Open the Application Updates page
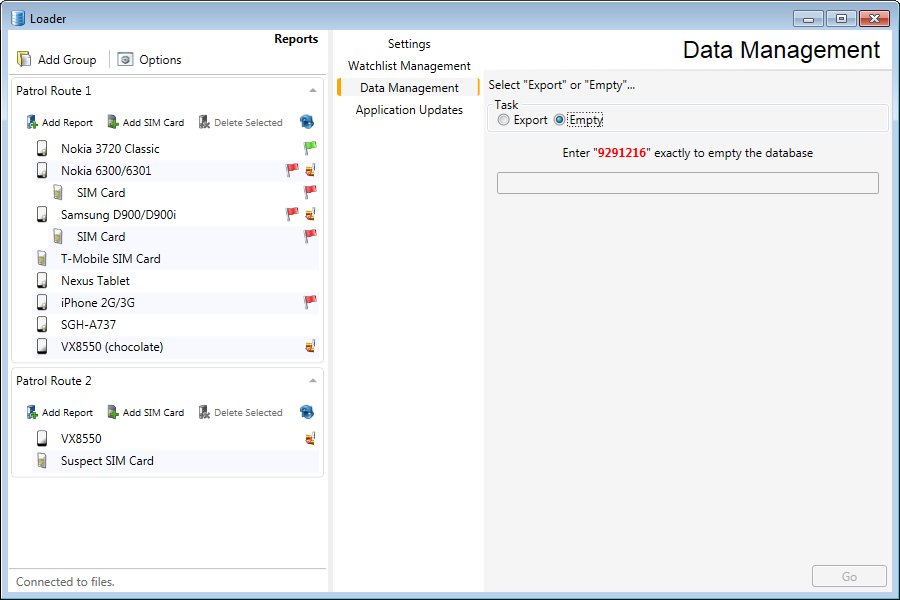900x600 pixels. pyautogui.click(x=409, y=110)
